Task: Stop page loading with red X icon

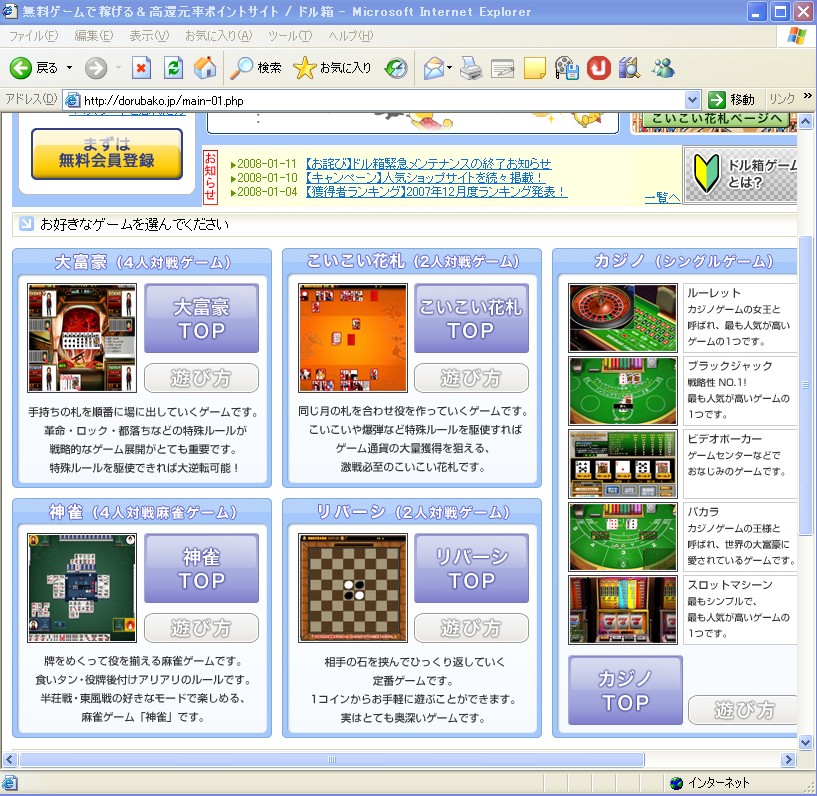Action: coord(141,68)
